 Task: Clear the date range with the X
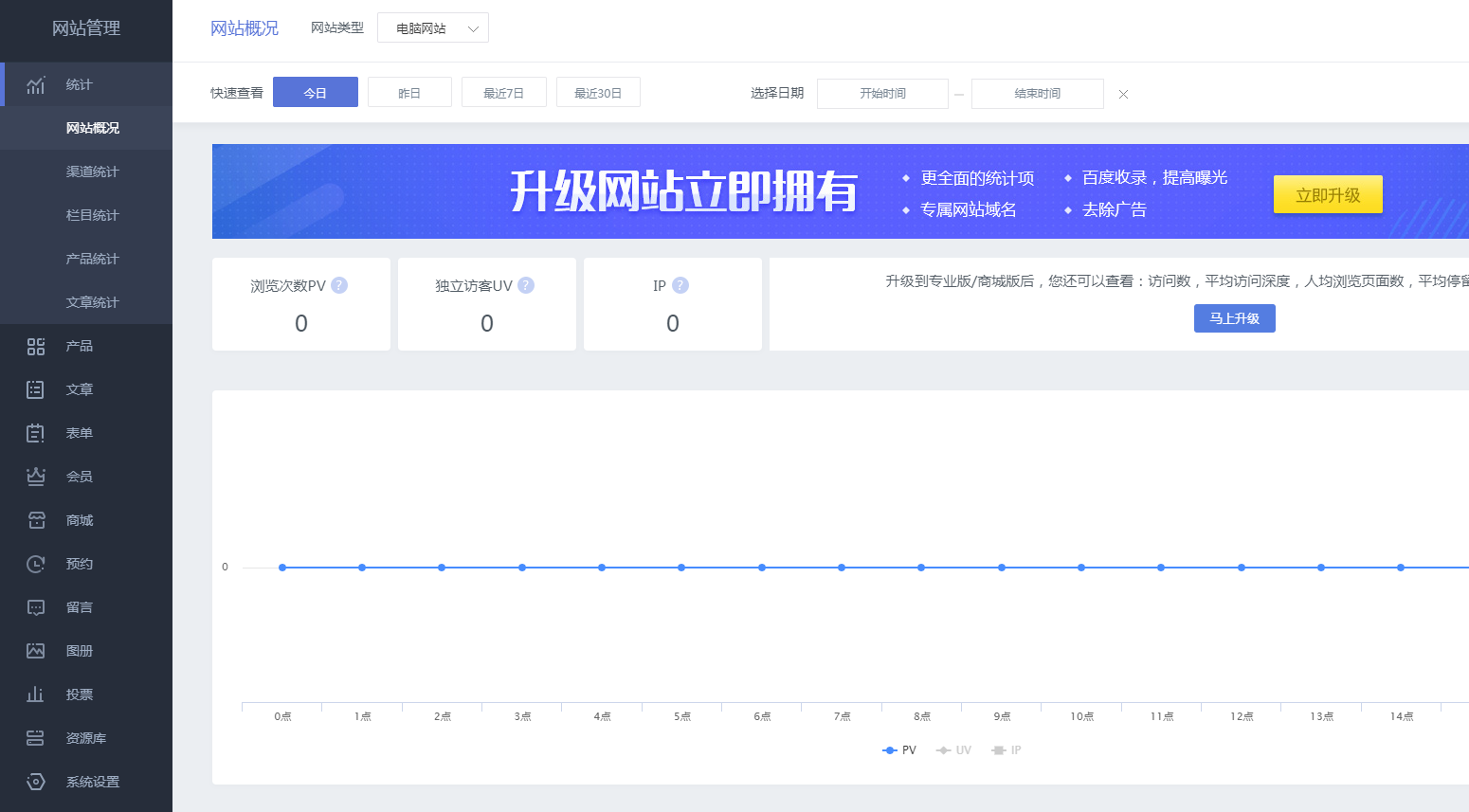point(1123,94)
